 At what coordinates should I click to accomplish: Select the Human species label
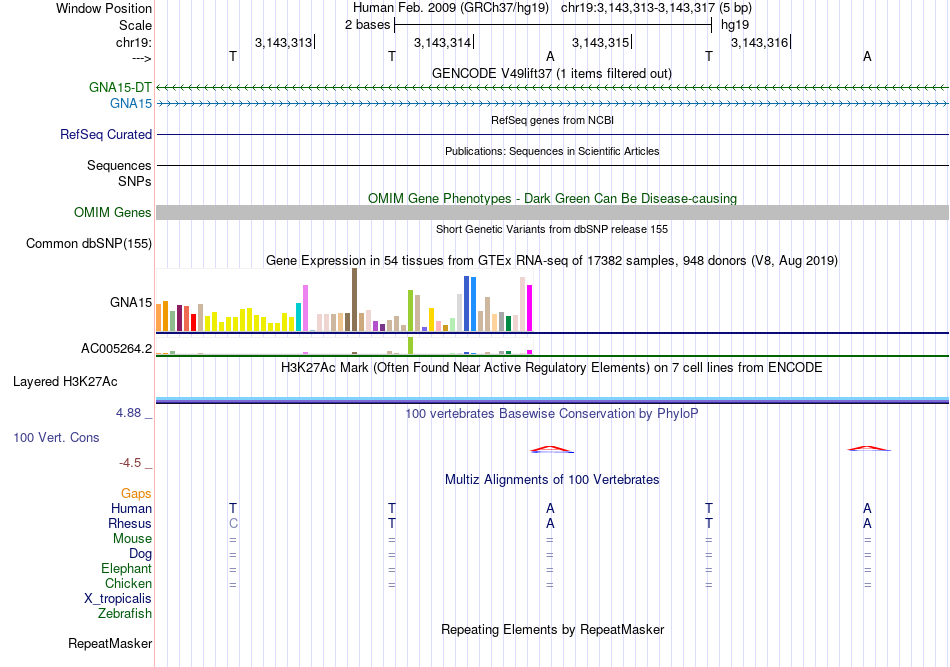pyautogui.click(x=131, y=508)
